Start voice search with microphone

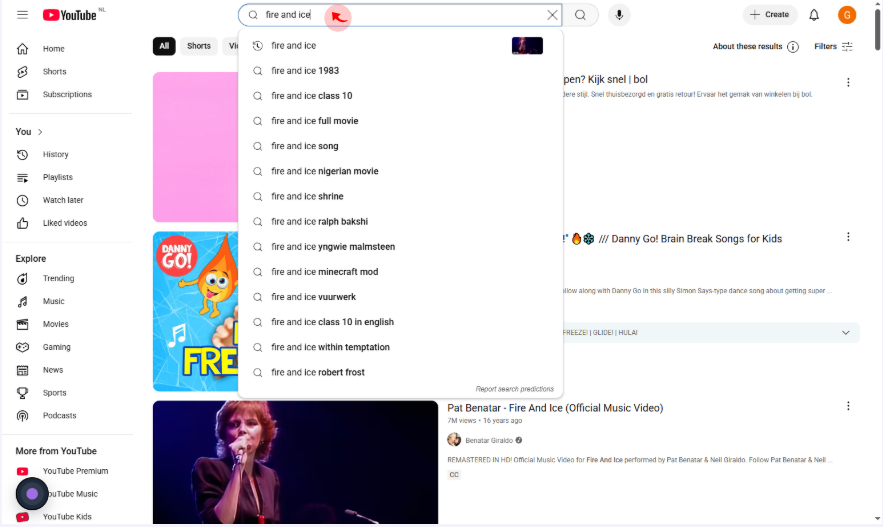(619, 15)
